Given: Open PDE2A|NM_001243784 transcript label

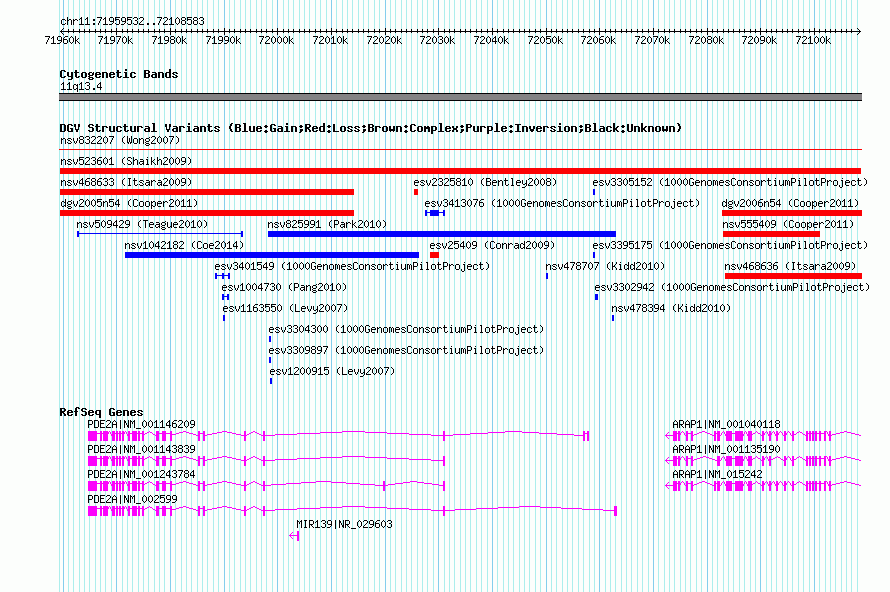Looking at the screenshot, I should (141, 474).
